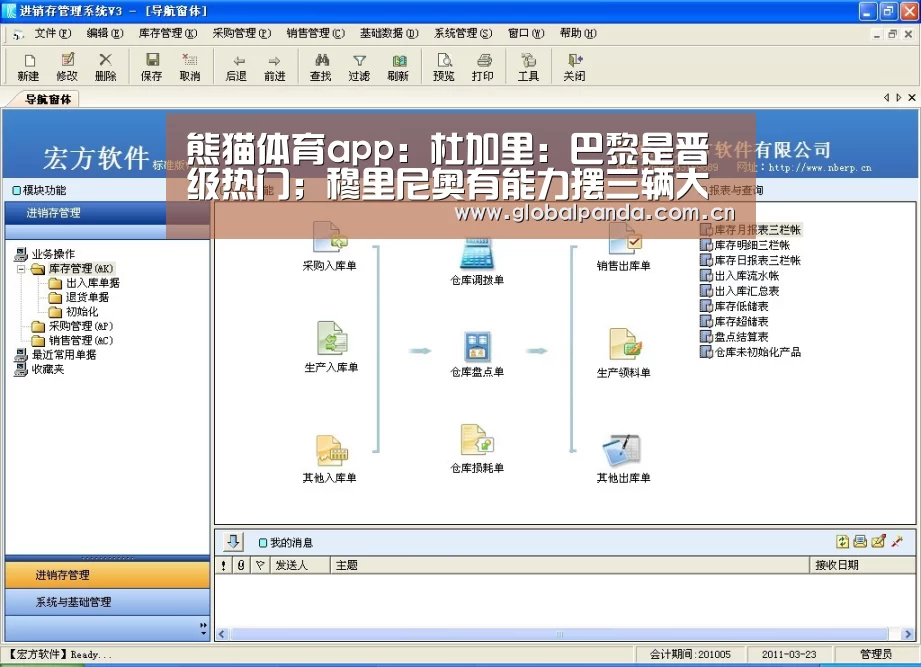Select the 导航窗体 tab
This screenshot has width=921, height=667.
(48, 99)
